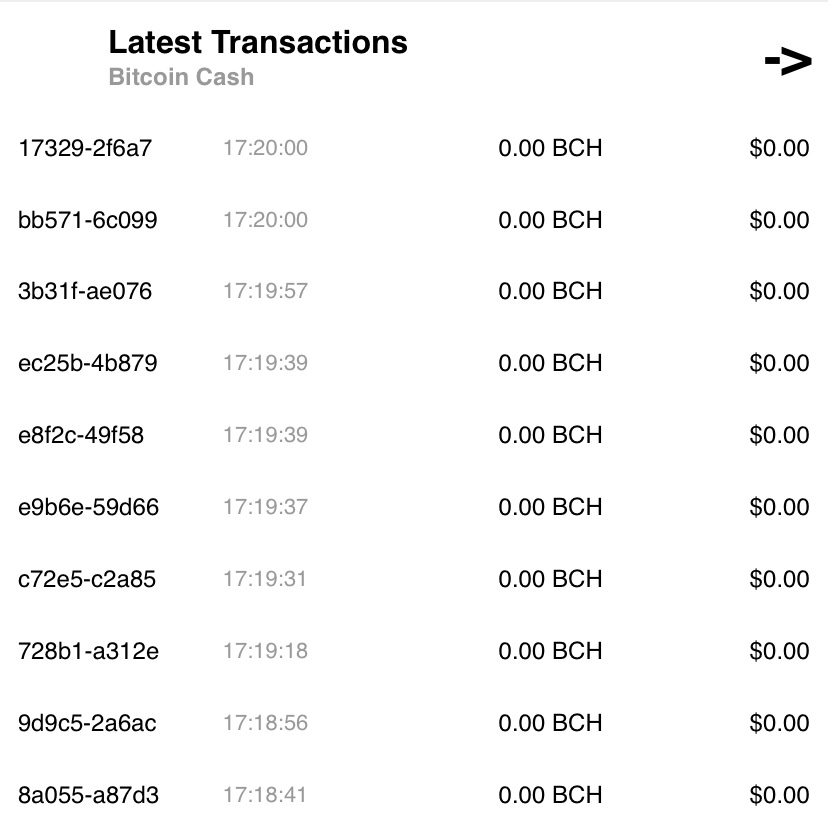828x825 pixels.
Task: Open the Latest Transactions heading
Action: tap(258, 42)
